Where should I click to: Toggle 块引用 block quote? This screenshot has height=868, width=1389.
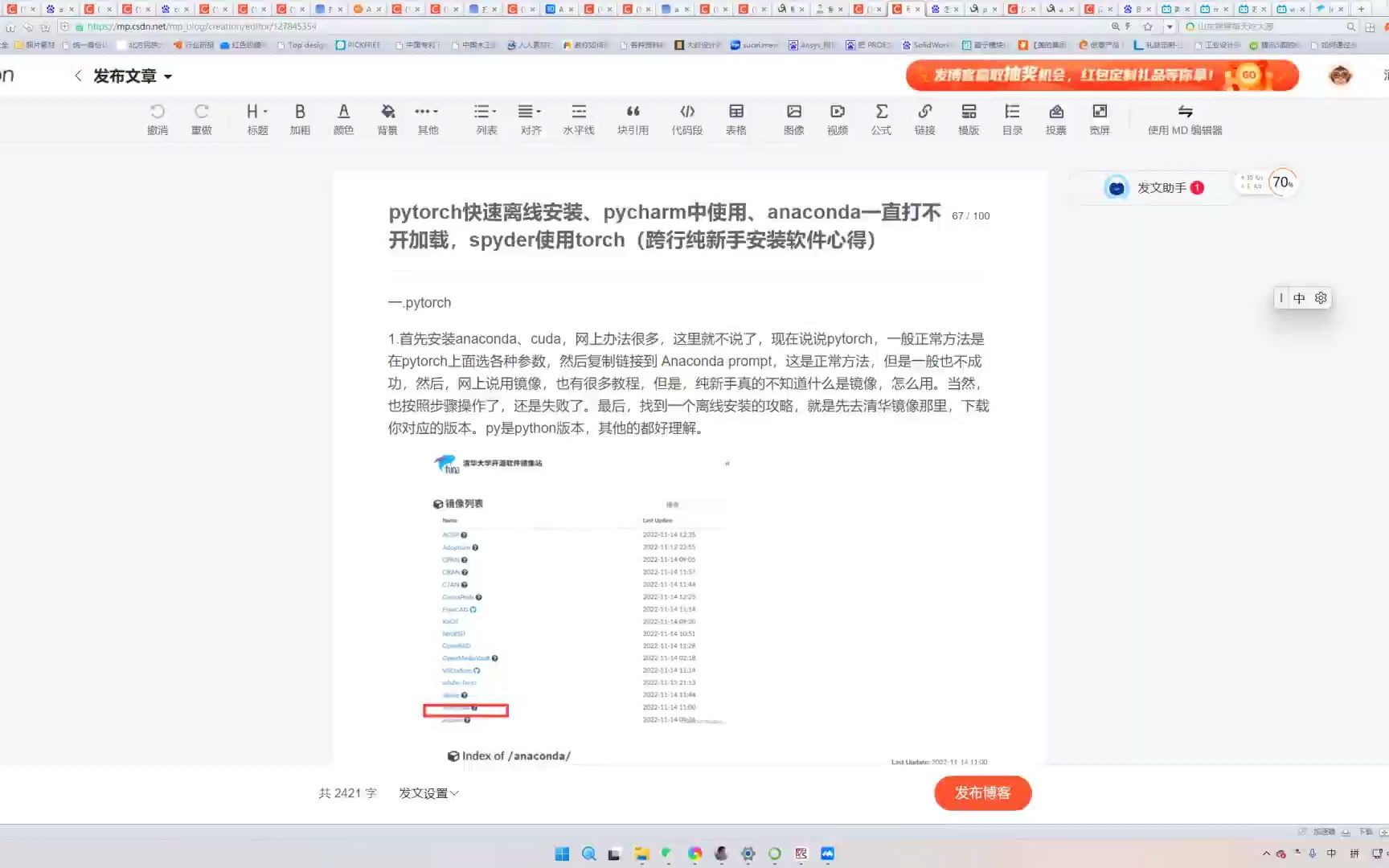633,119
